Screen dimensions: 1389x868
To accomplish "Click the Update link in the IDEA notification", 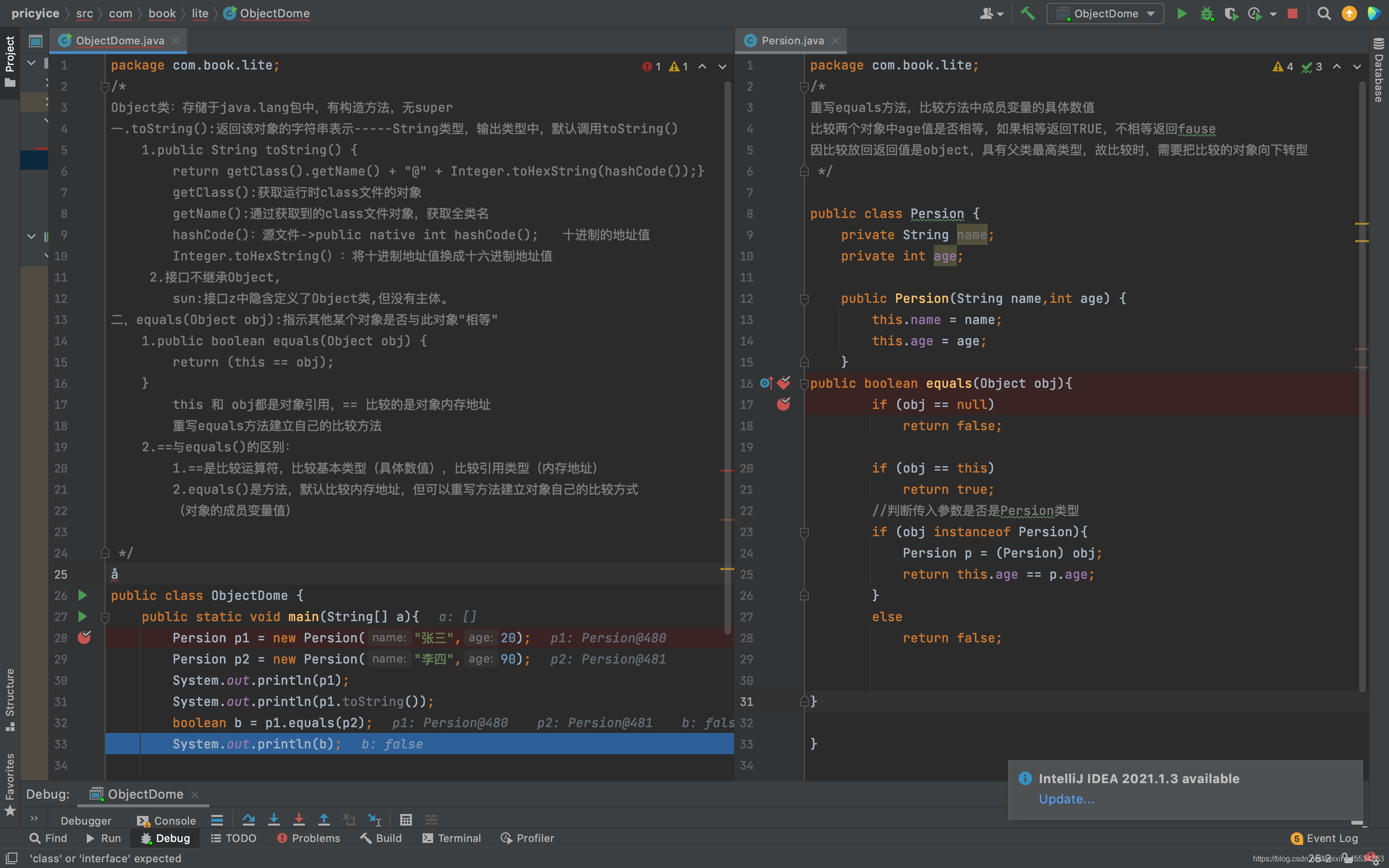I will click(x=1066, y=799).
